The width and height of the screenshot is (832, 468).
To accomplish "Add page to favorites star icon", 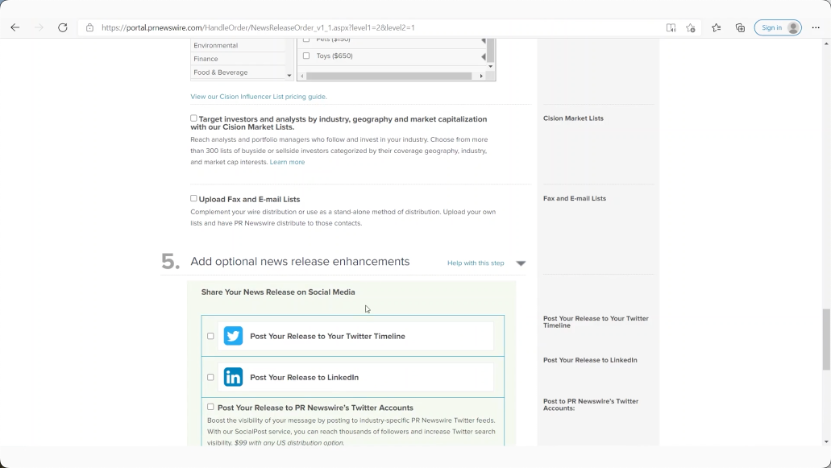I will [691, 27].
